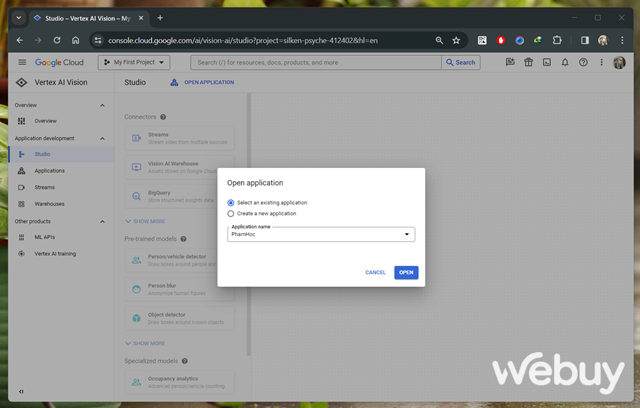Toggle the browser side panel icon
640x408 pixels.
[x=585, y=40]
